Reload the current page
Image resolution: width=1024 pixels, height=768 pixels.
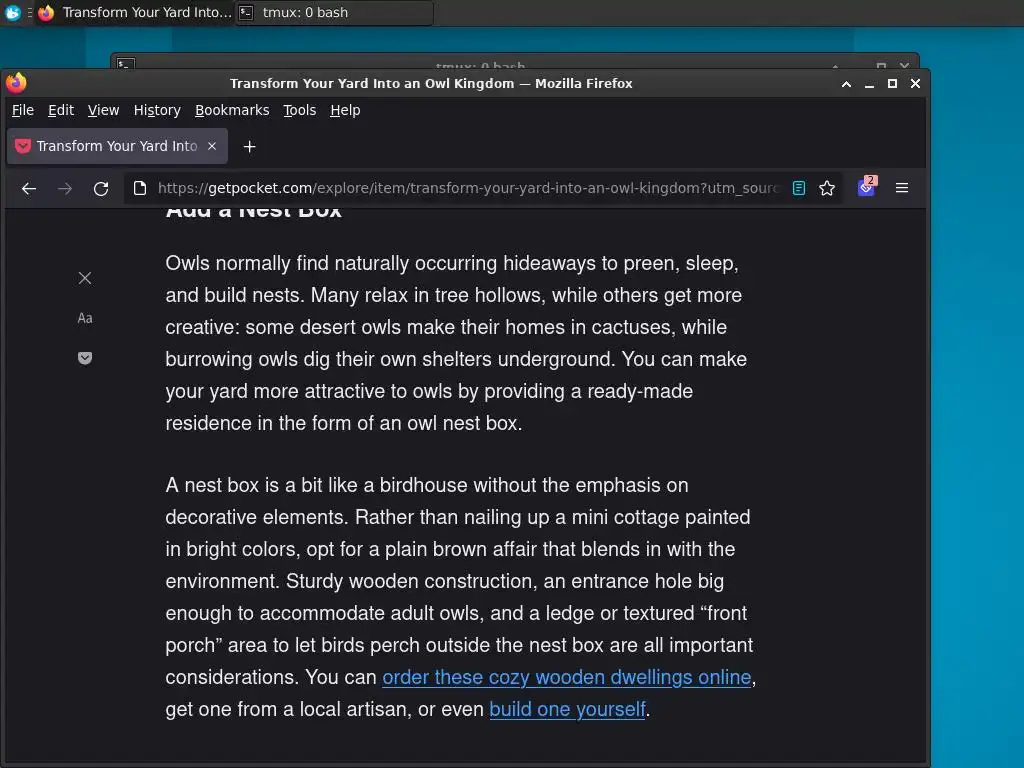101,189
